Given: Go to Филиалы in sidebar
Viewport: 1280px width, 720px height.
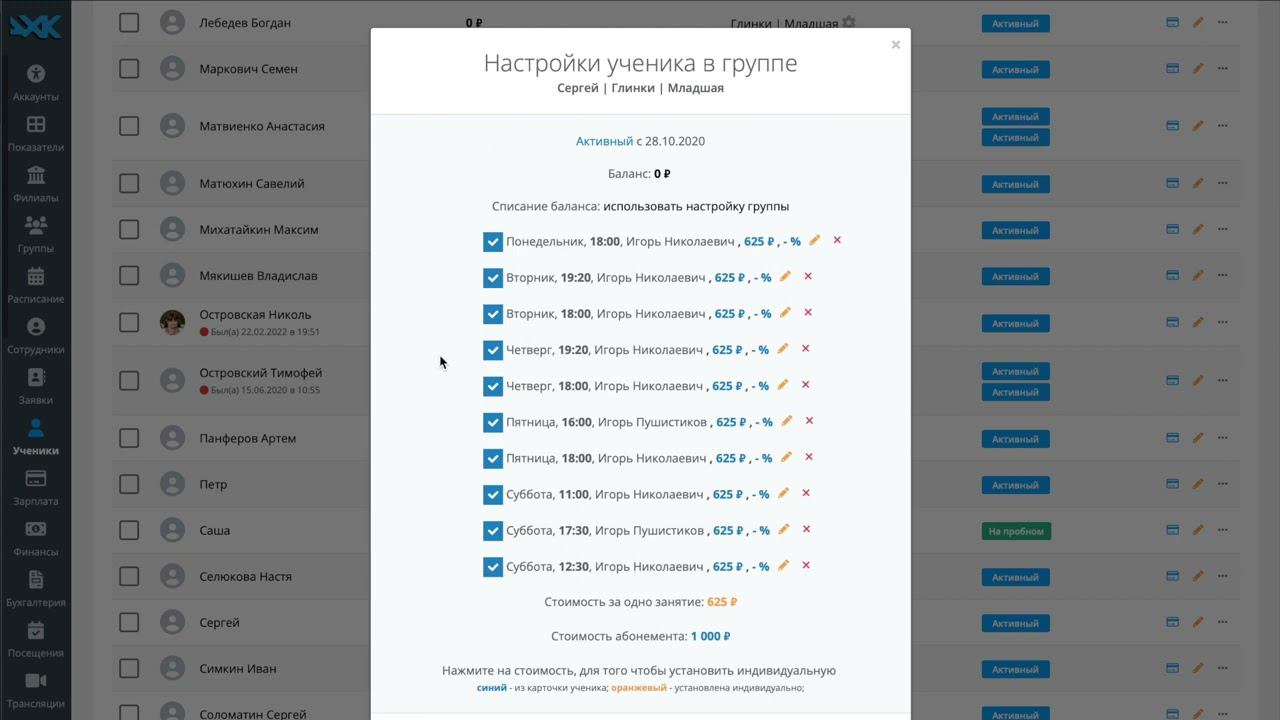Looking at the screenshot, I should click(36, 184).
